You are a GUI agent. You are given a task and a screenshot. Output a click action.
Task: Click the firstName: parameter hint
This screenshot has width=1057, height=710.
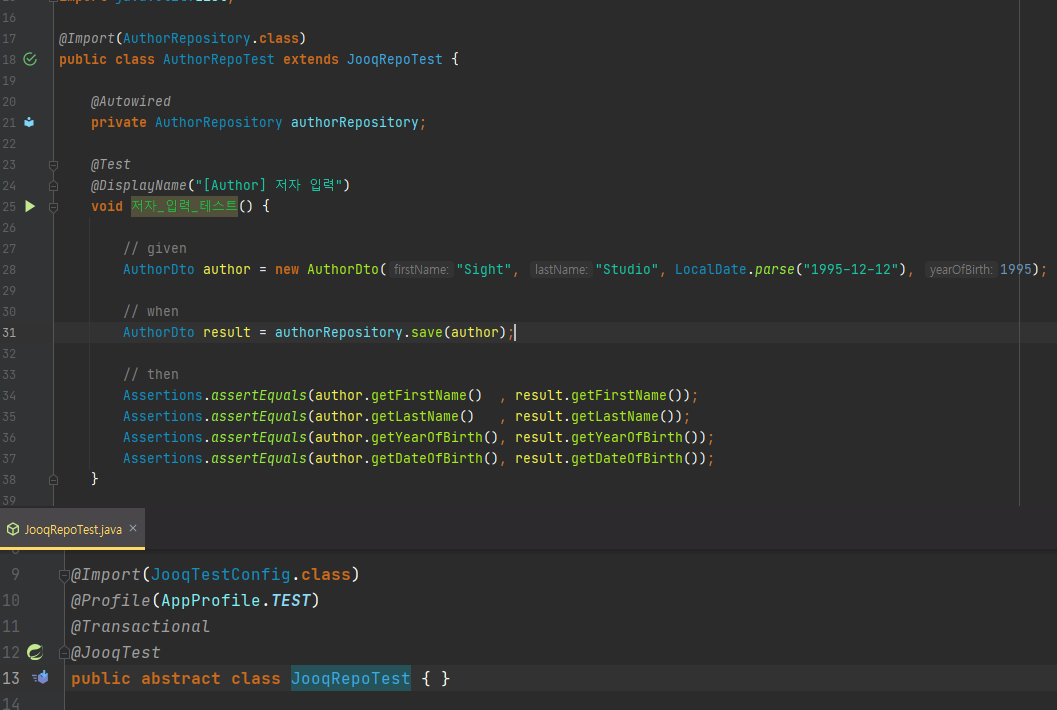[x=420, y=269]
